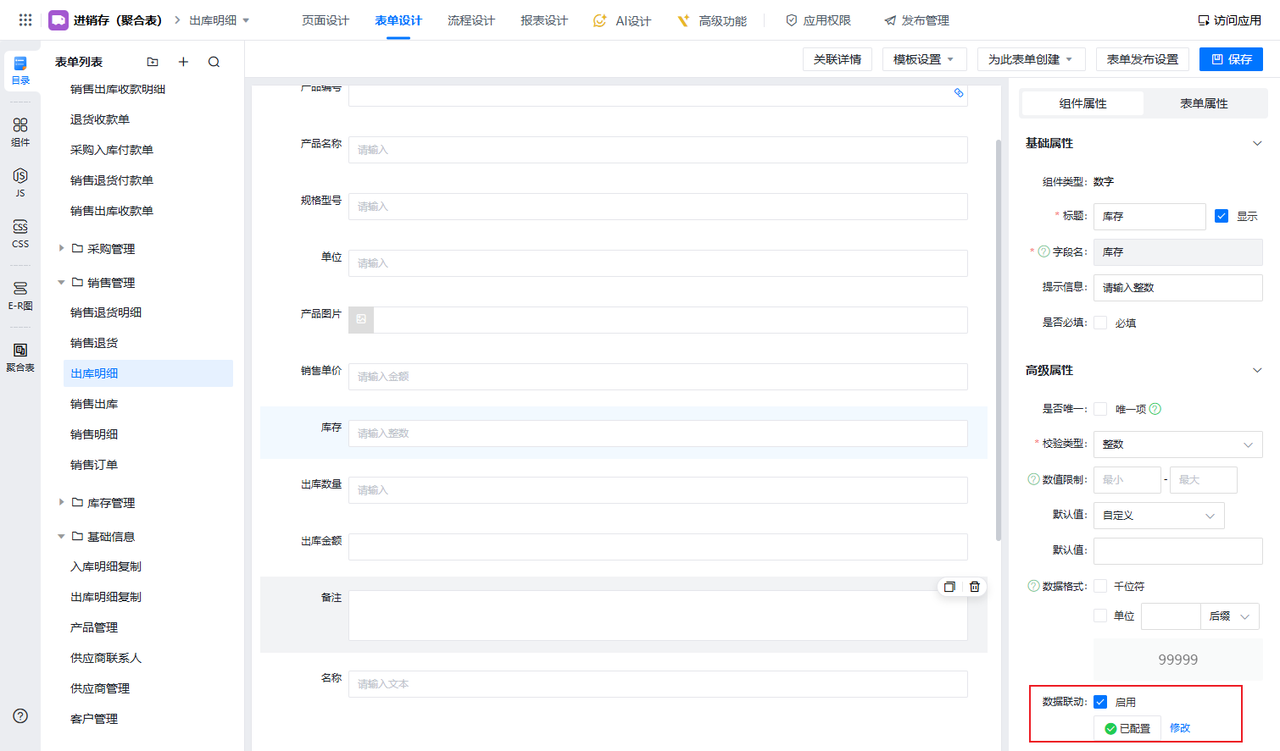This screenshot has width=1280, height=751.
Task: Copy the 备注 field with duplicate icon
Action: [950, 587]
